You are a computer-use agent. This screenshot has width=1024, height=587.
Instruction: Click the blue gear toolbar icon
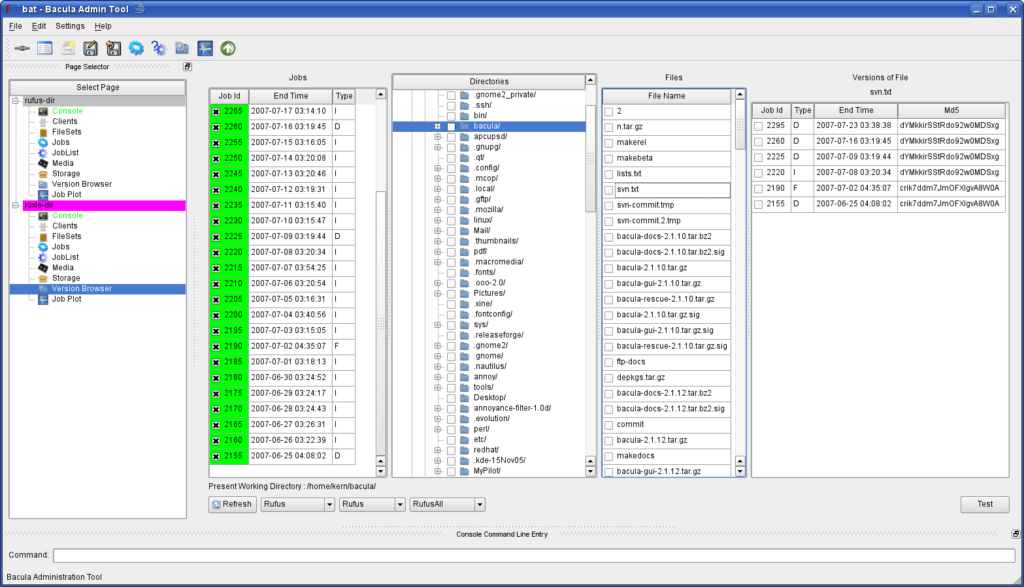(136, 47)
